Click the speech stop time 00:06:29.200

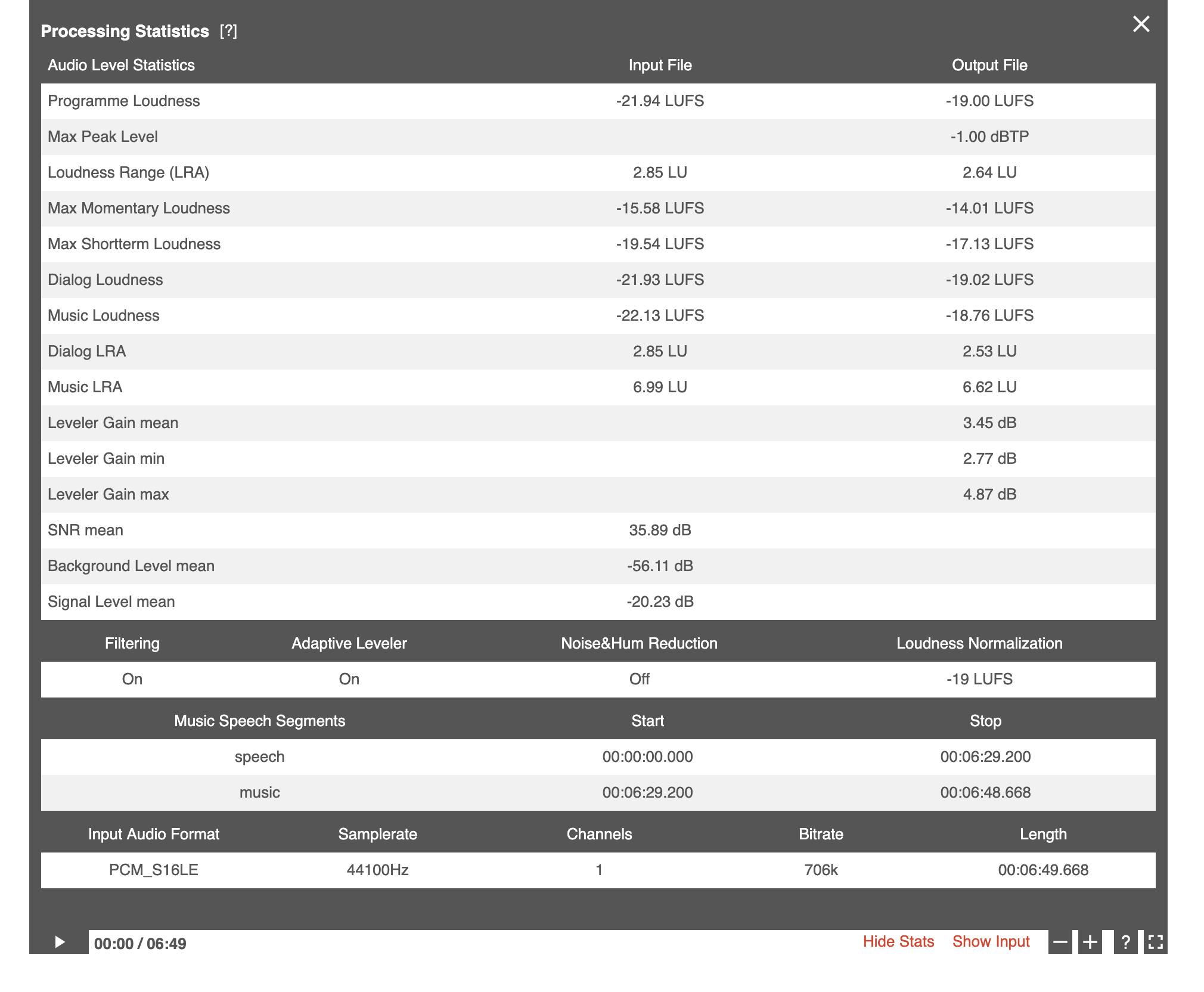pyautogui.click(x=985, y=757)
